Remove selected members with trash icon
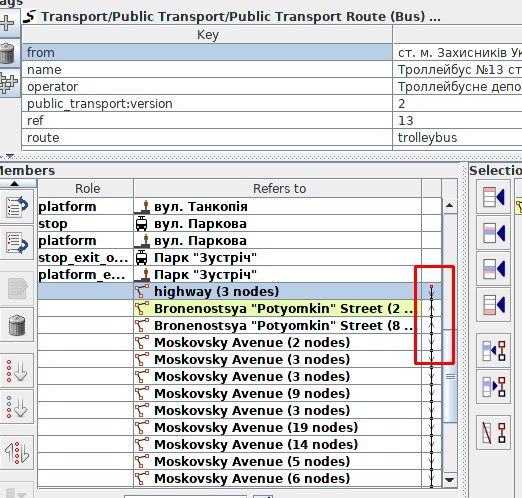 pyautogui.click(x=16, y=325)
